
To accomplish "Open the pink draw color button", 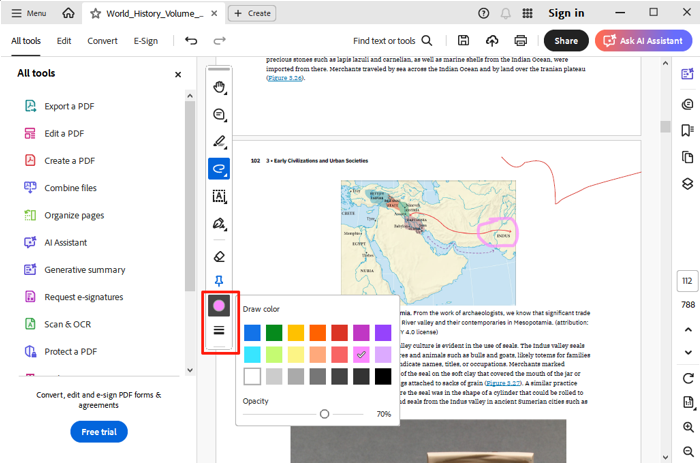I will coord(219,305).
